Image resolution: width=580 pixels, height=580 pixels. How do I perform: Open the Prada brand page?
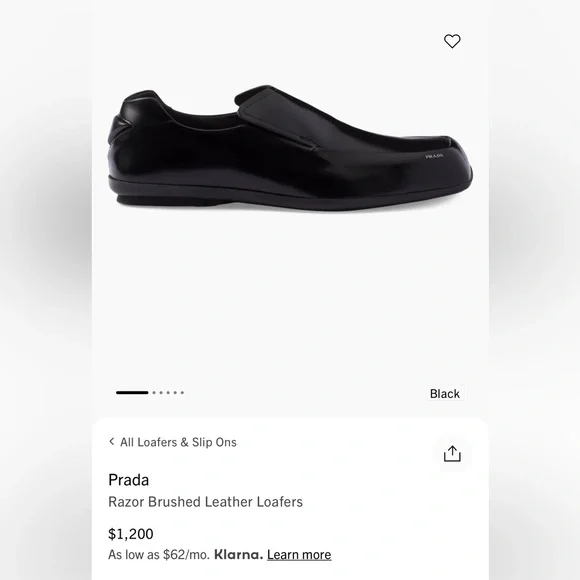point(129,480)
